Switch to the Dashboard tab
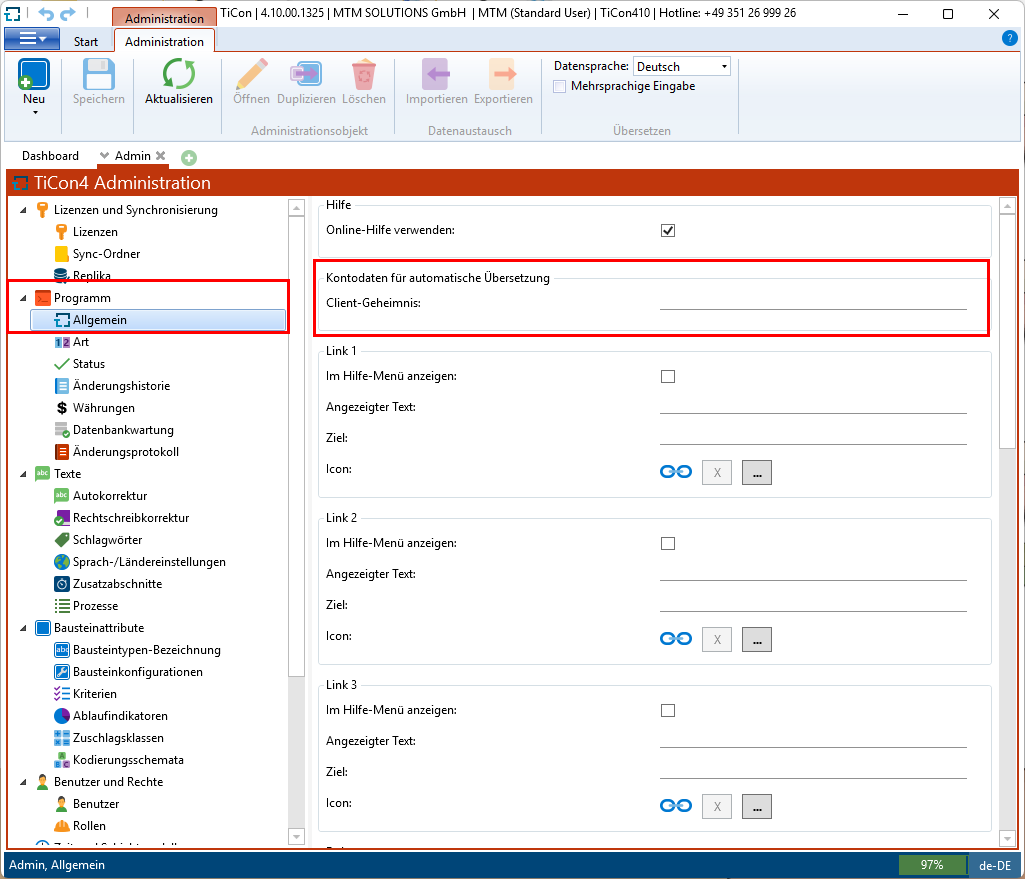Screen dimensions: 1025x879 click(x=50, y=156)
